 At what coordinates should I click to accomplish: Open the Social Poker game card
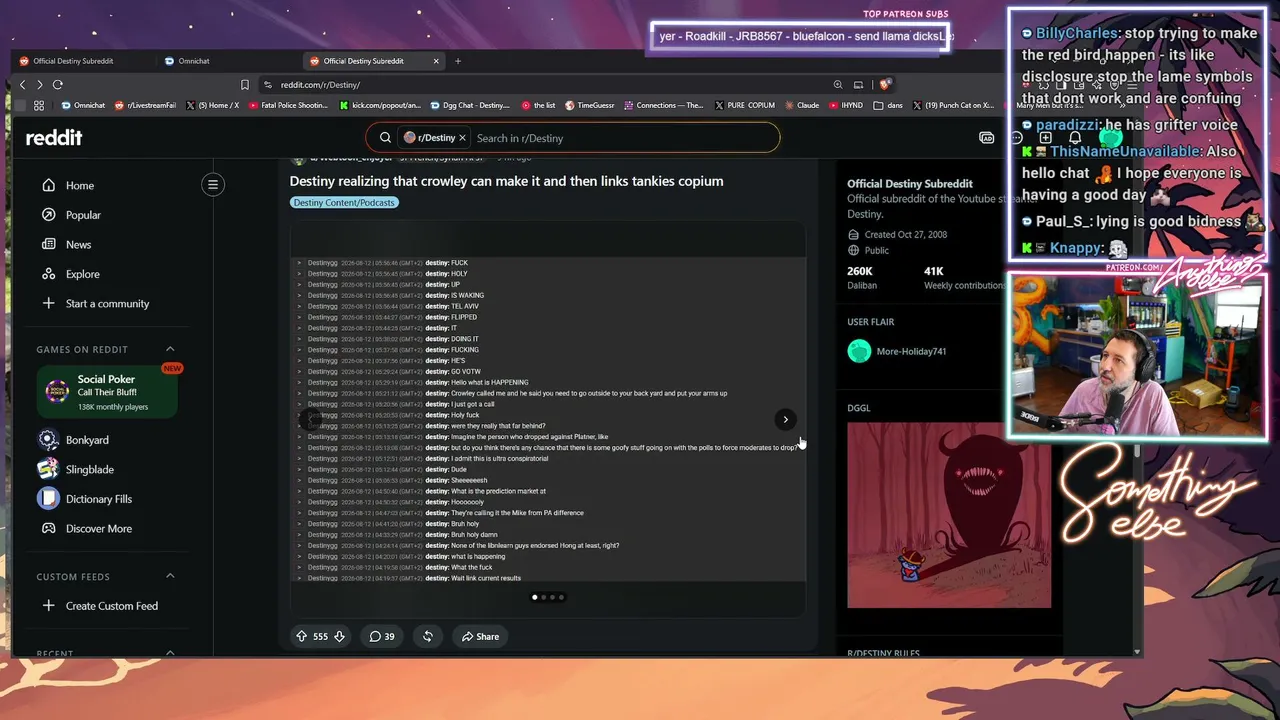[108, 392]
